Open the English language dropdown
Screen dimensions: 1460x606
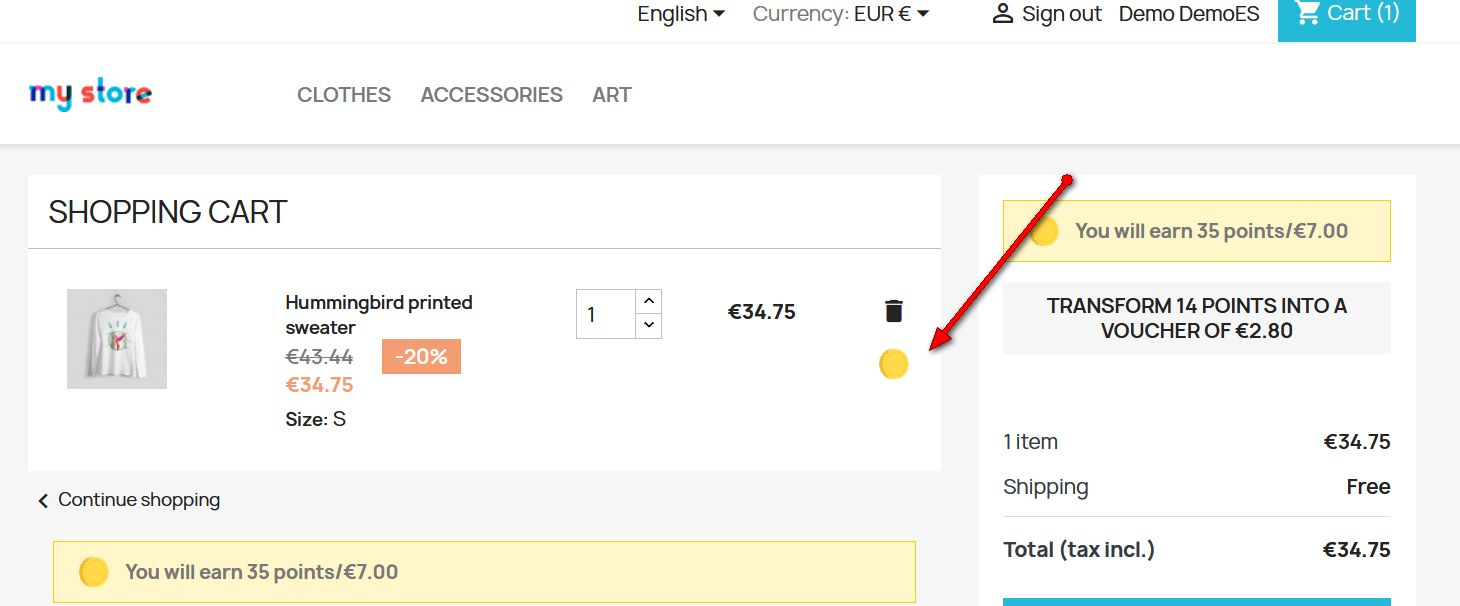click(x=681, y=14)
